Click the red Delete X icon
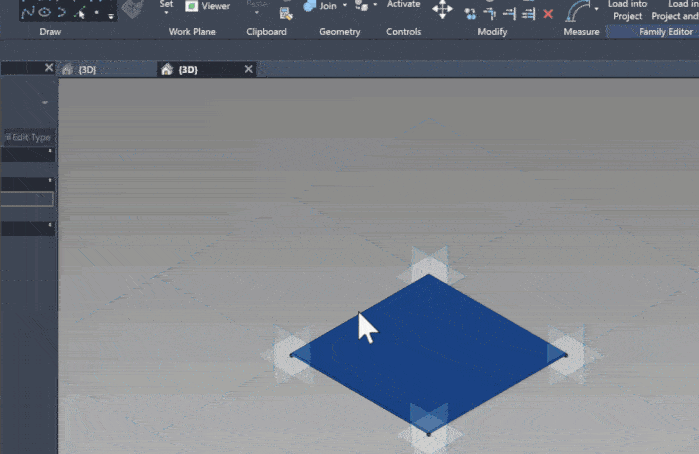 click(x=548, y=14)
